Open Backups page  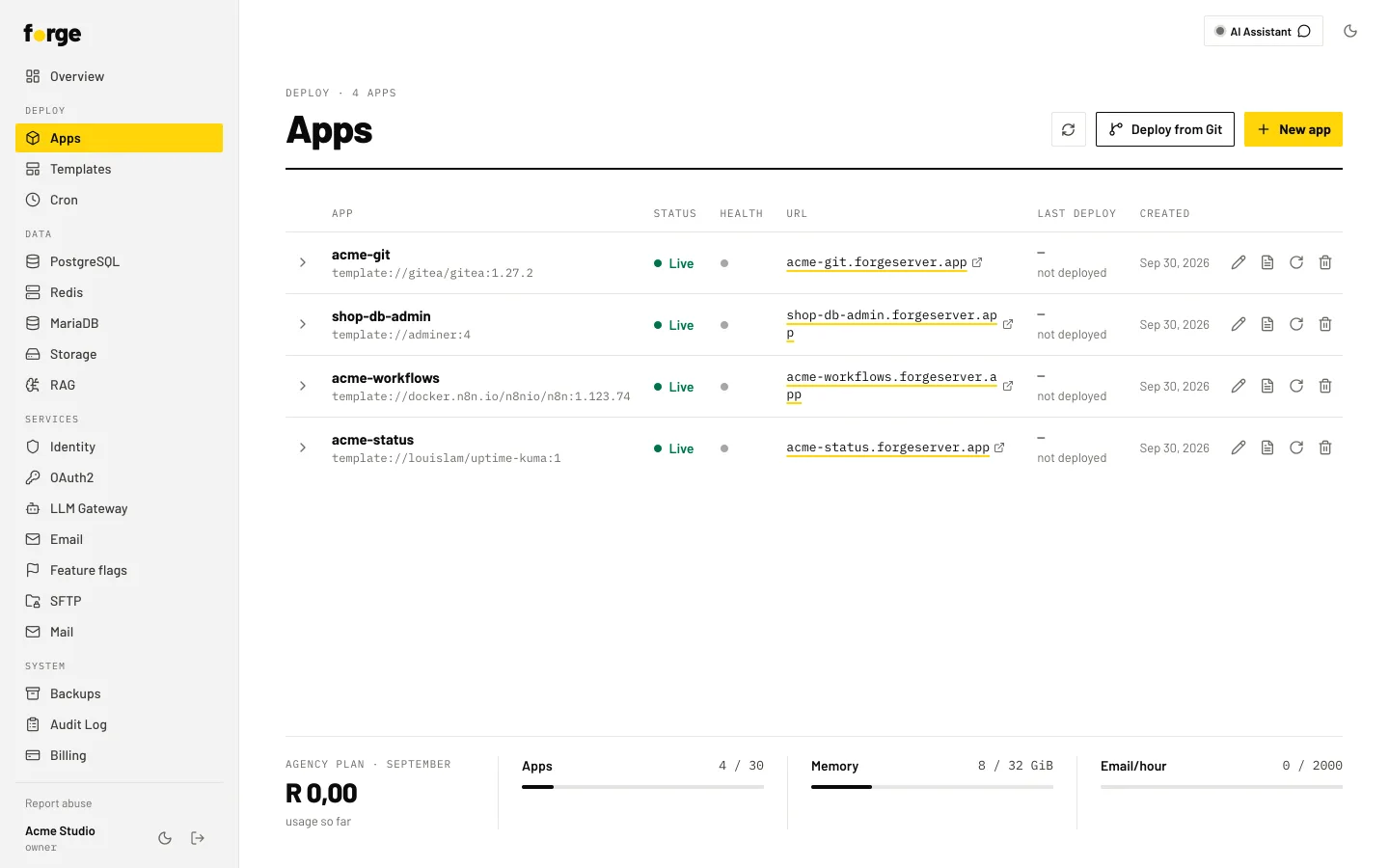click(x=120, y=693)
